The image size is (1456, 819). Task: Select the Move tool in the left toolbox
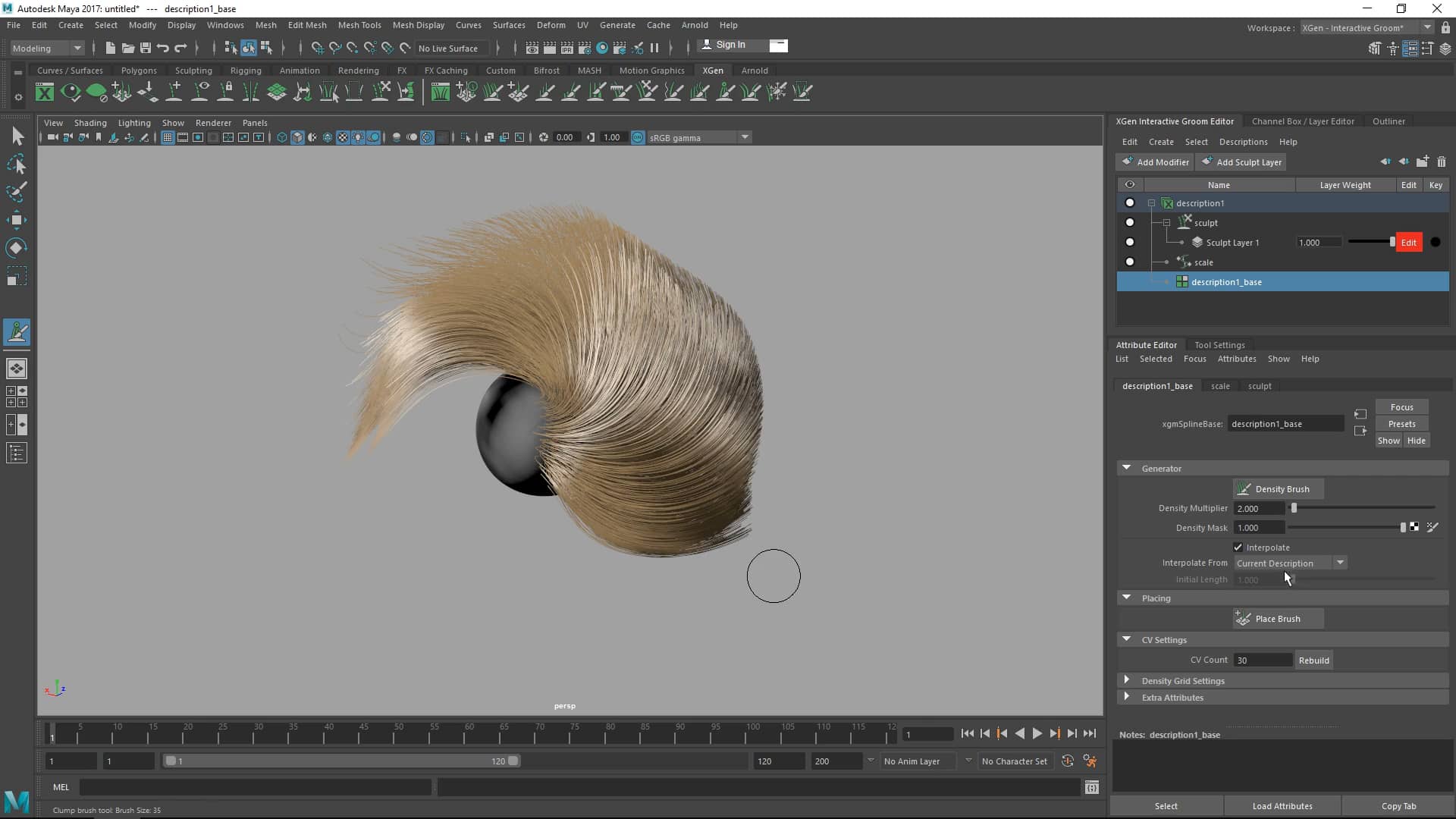17,220
